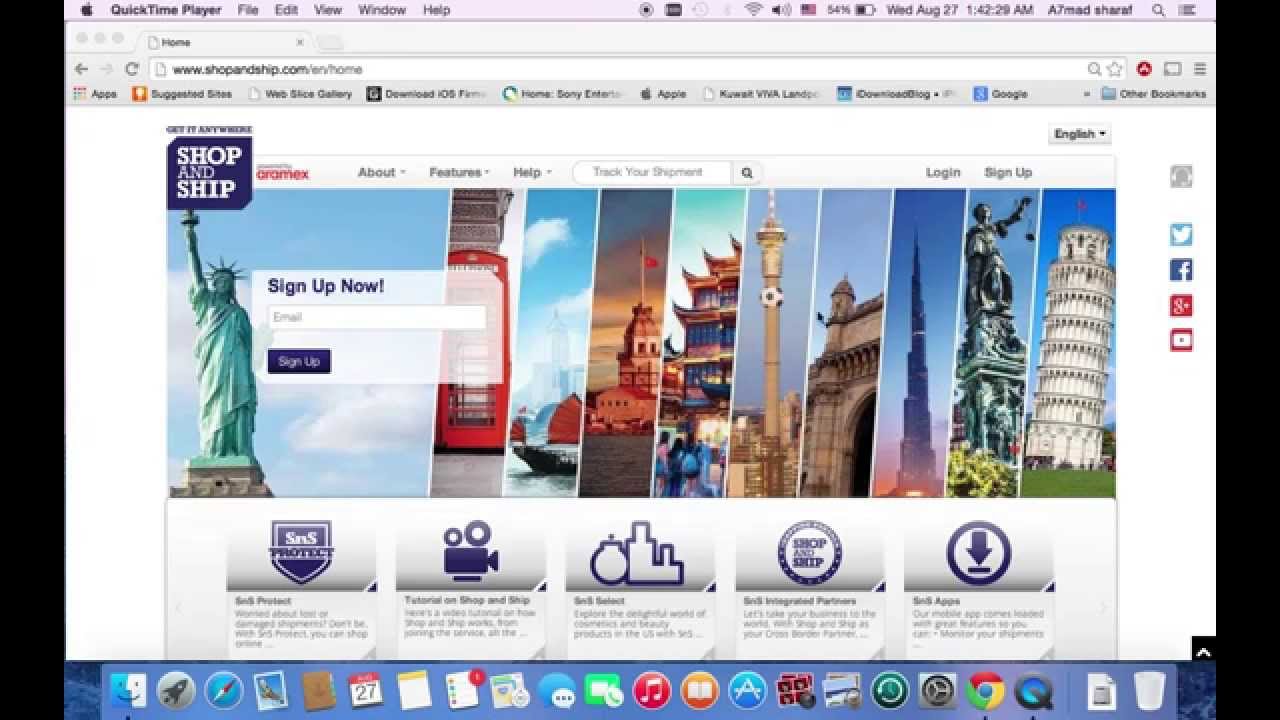Close the Home tab
Screen dimensions: 1280x720
coord(300,42)
